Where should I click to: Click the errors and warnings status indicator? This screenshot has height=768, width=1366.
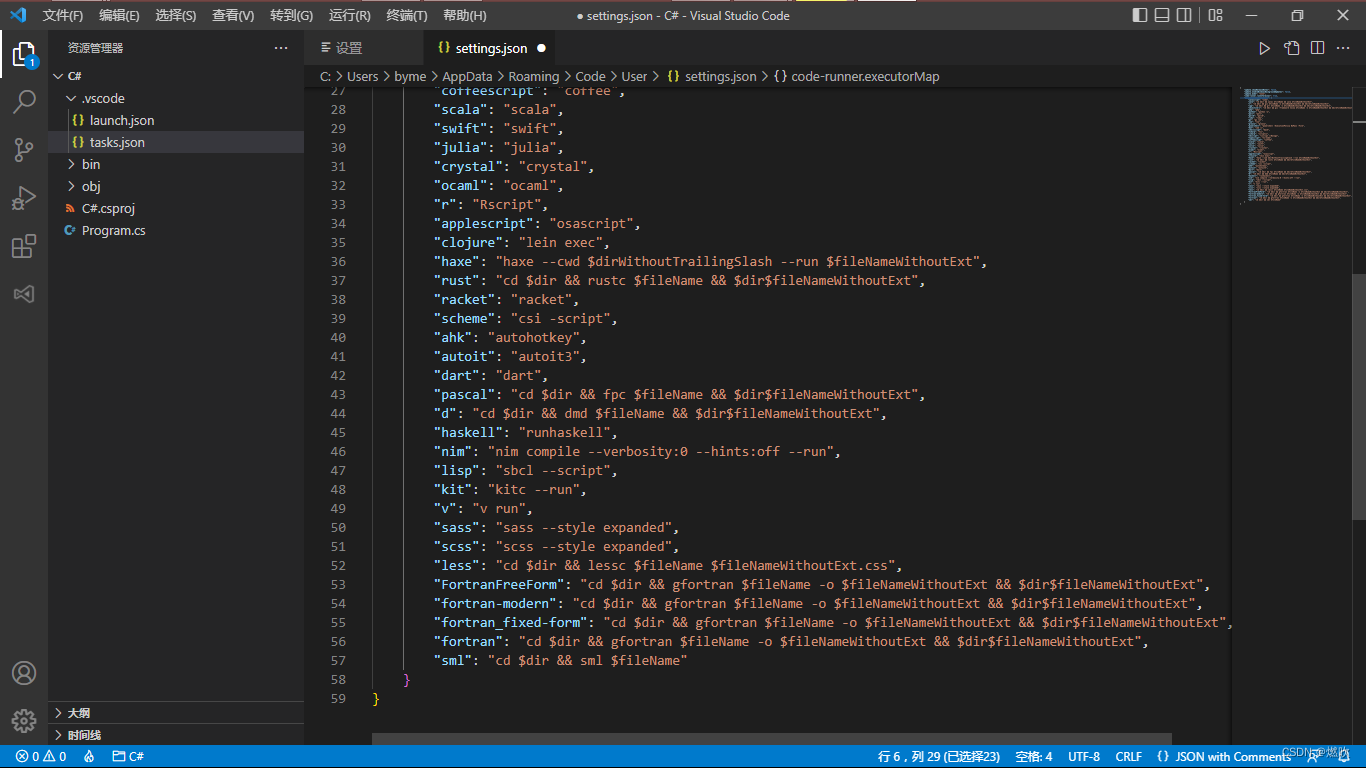pyautogui.click(x=41, y=757)
